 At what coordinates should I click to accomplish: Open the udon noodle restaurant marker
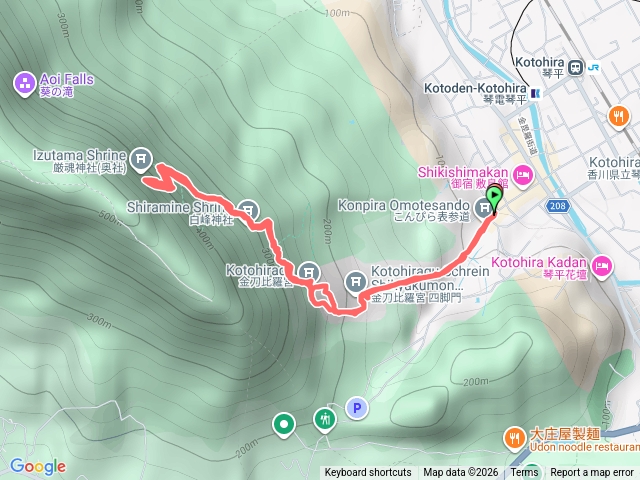coord(515,439)
